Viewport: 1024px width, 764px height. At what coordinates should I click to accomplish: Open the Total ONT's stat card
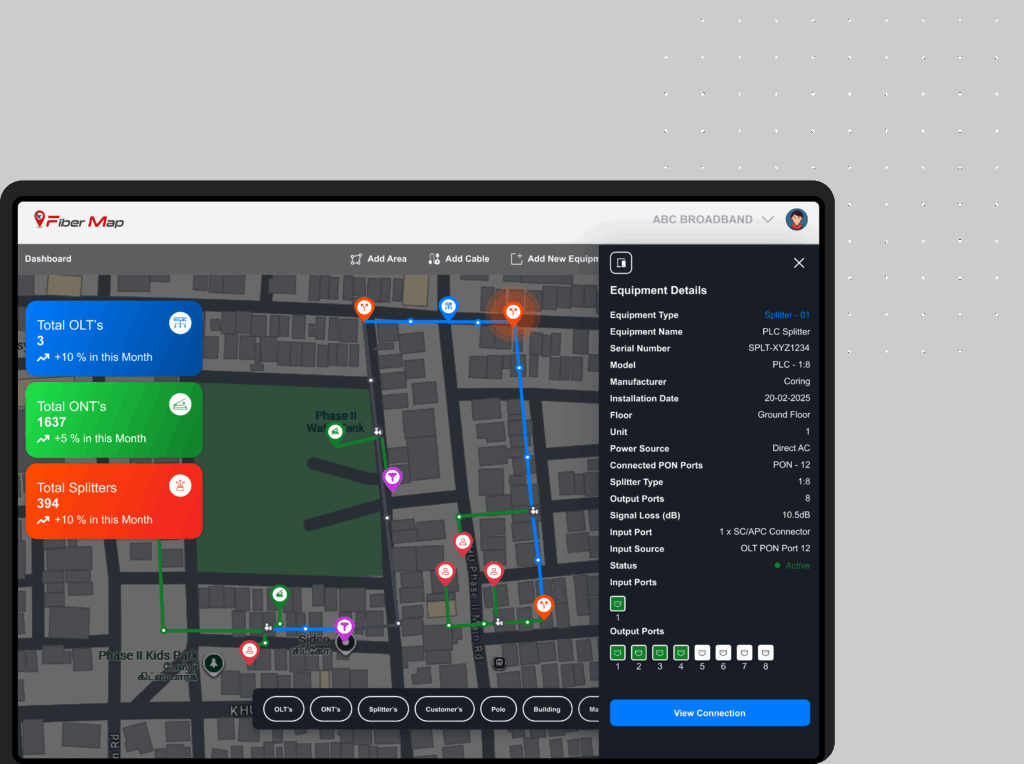(x=114, y=420)
